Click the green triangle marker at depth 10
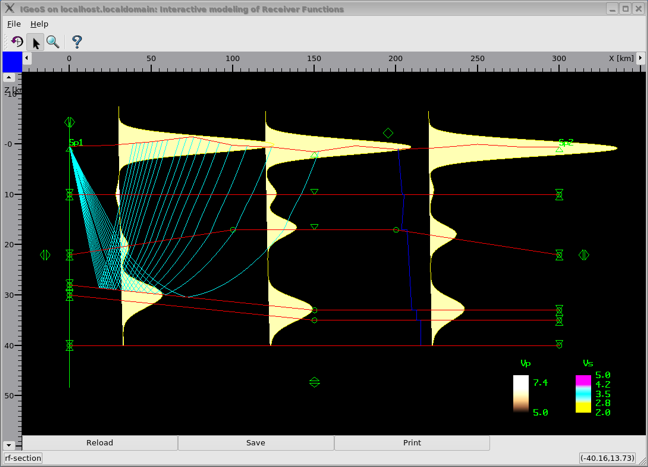648x467 pixels. (x=314, y=192)
